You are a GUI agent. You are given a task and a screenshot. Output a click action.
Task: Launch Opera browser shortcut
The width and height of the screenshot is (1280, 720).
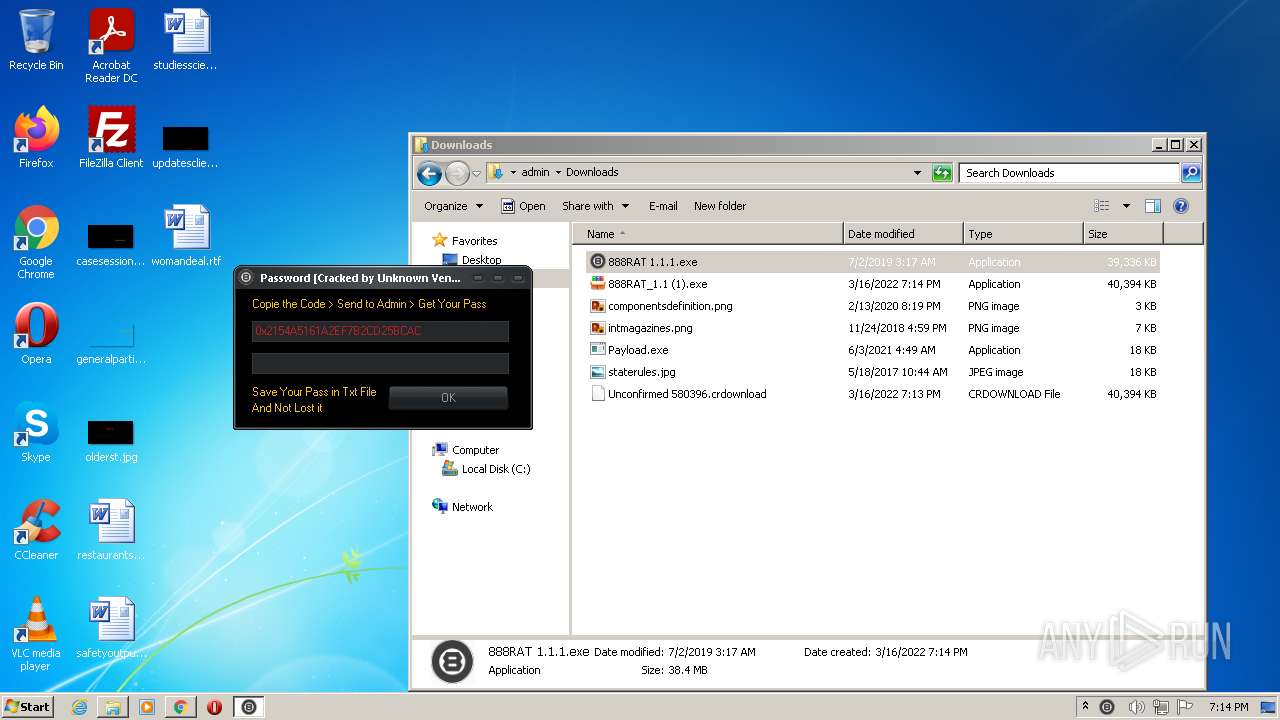tap(36, 334)
